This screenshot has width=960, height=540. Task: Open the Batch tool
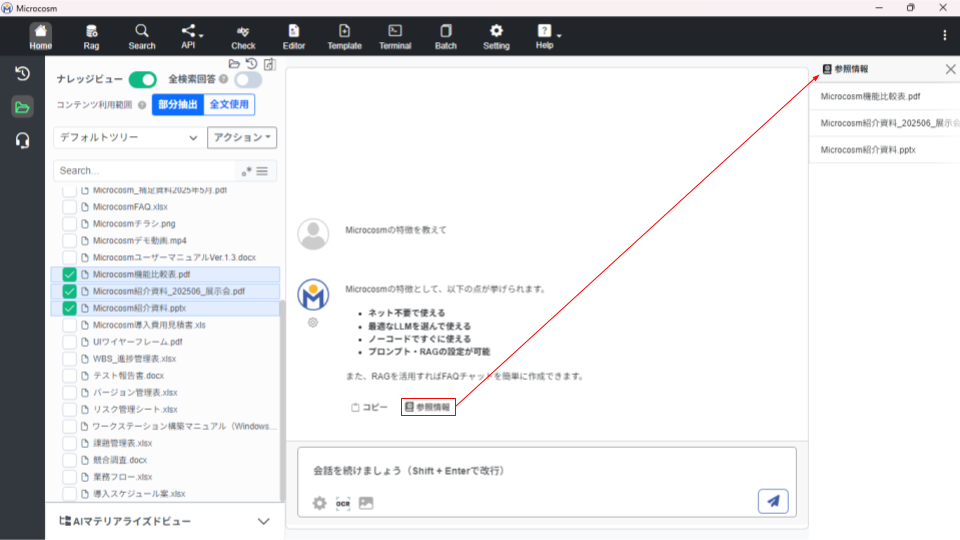[446, 37]
